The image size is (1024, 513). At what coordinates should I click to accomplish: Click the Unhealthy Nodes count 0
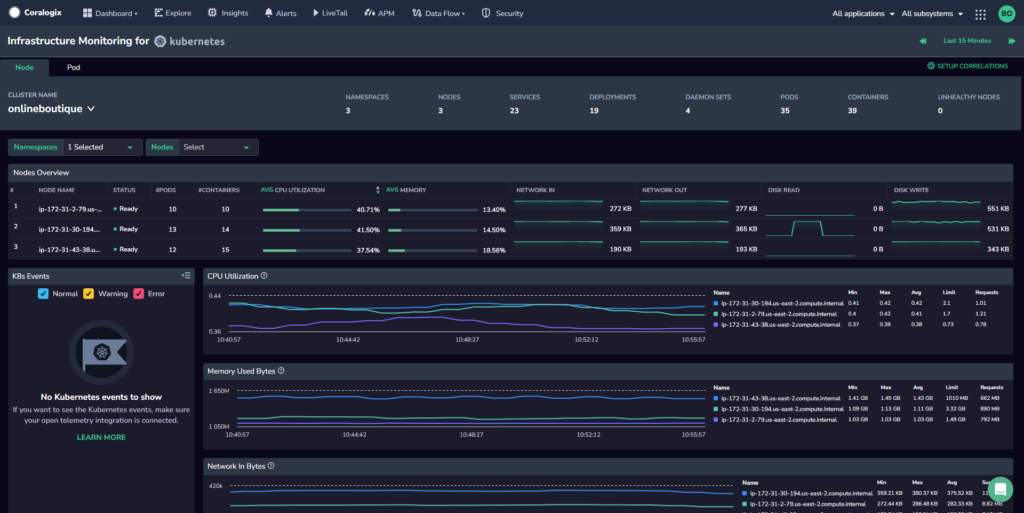940,111
